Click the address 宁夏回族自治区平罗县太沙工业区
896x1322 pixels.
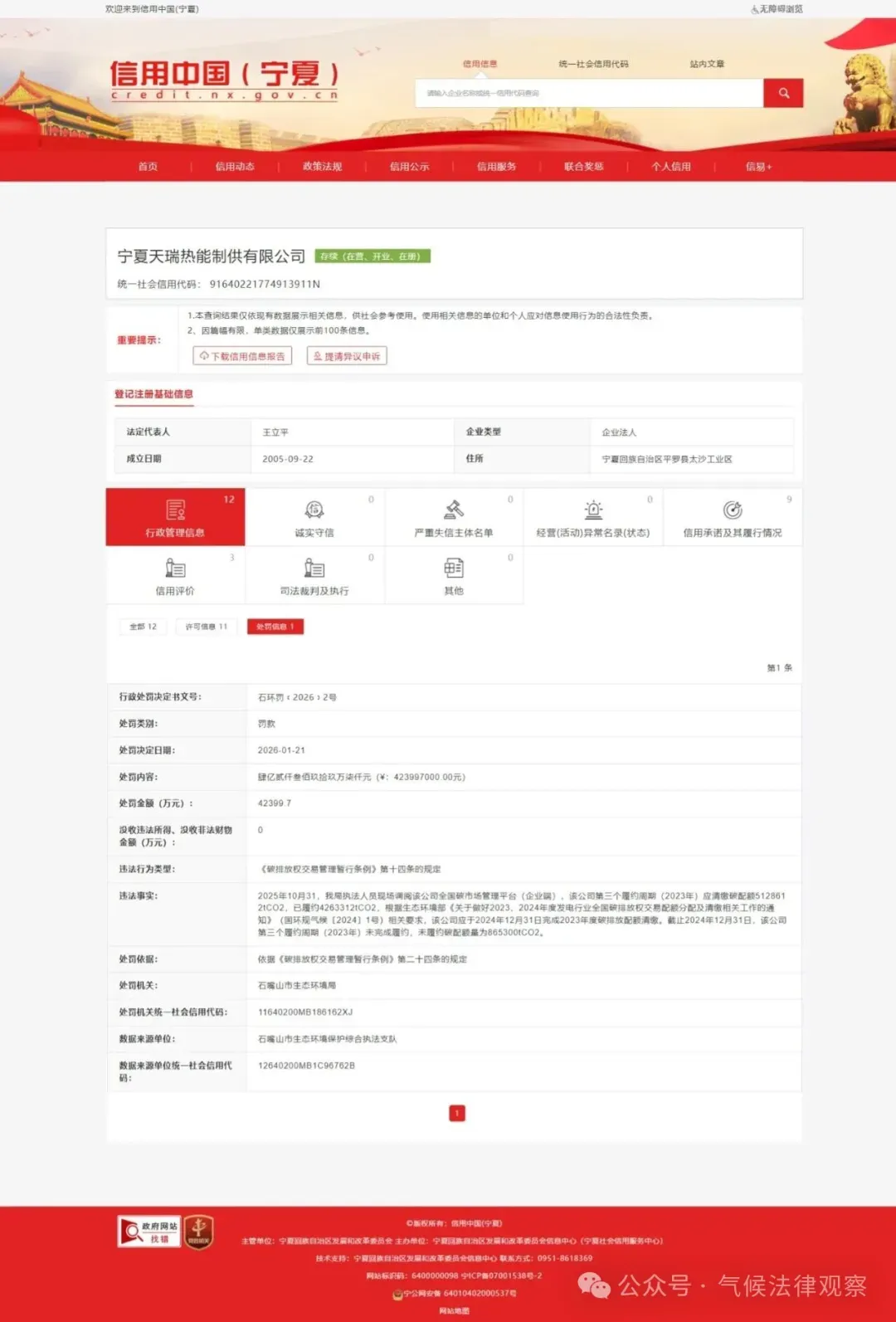(667, 459)
